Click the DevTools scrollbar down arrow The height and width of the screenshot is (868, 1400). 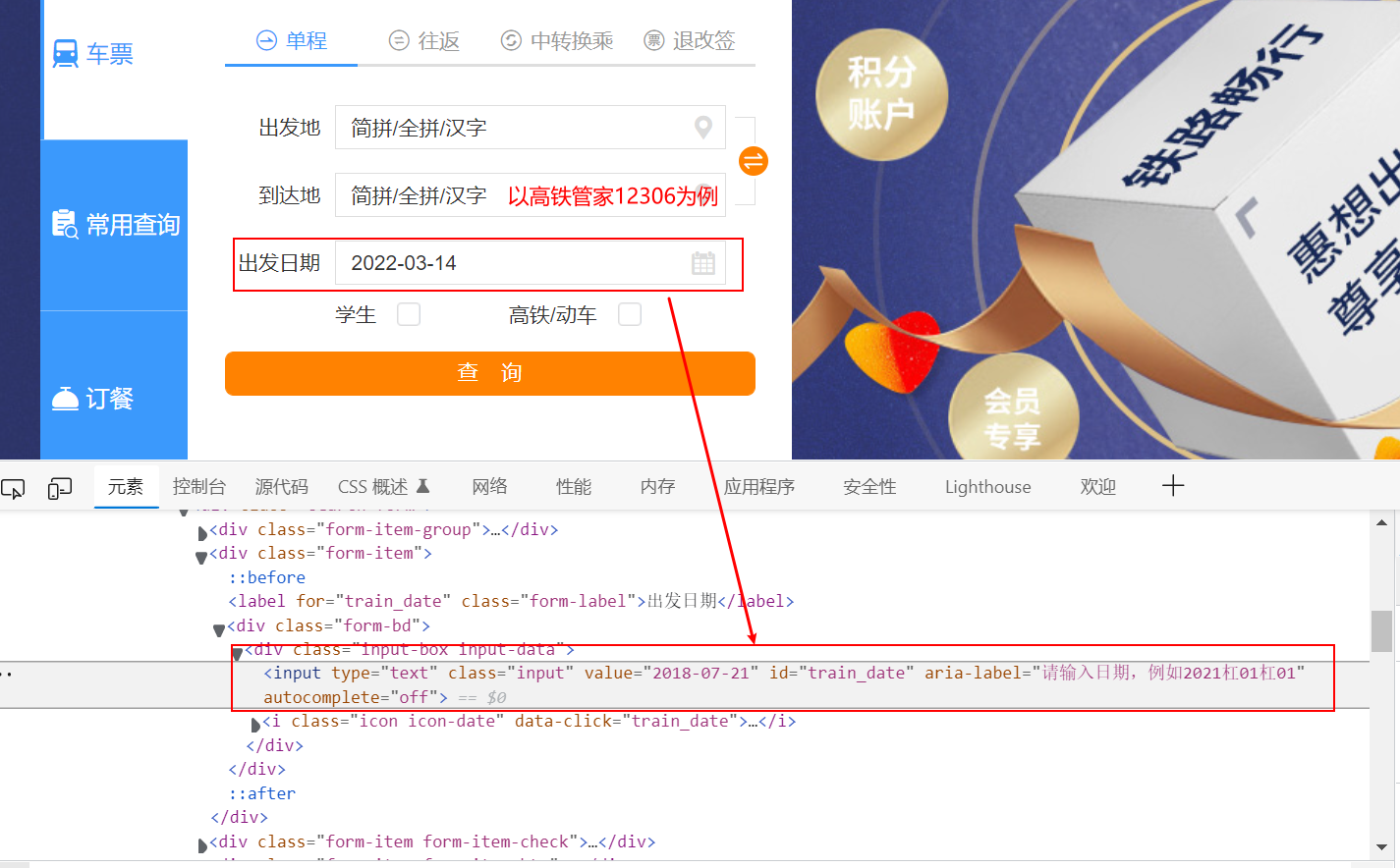(x=1382, y=846)
